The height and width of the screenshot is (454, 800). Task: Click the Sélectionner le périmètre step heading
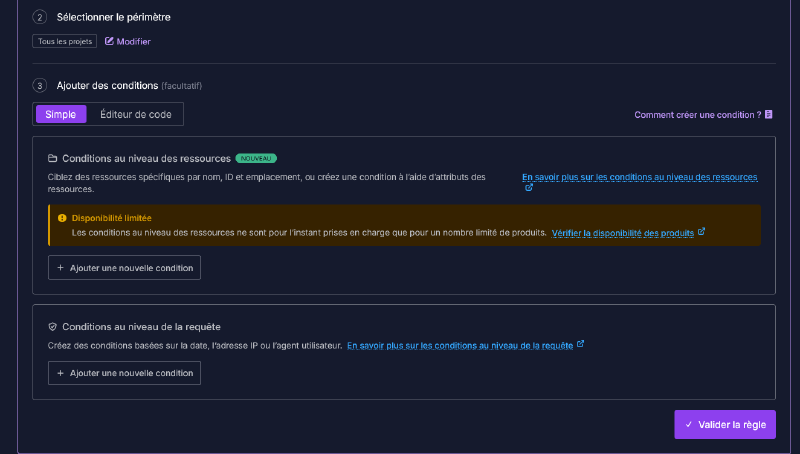point(113,17)
